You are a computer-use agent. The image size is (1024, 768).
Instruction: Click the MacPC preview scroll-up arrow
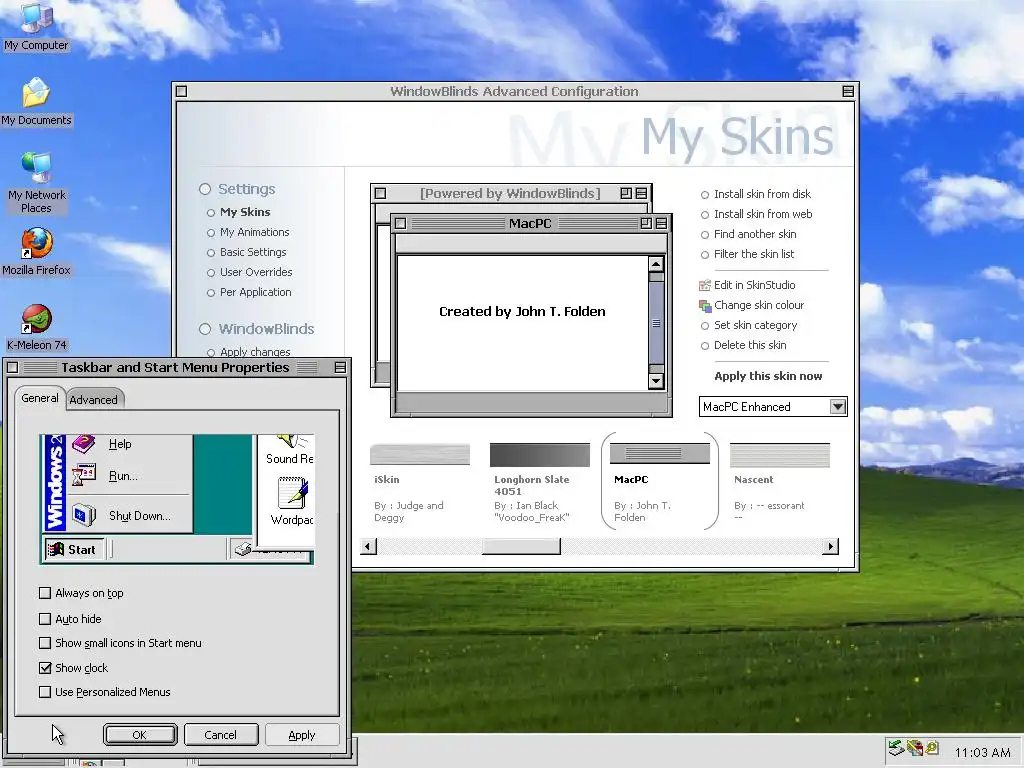[x=656, y=264]
